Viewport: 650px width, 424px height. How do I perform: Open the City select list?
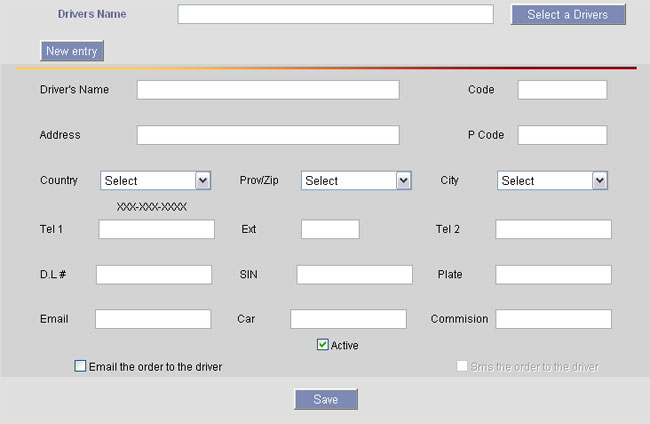tap(552, 181)
